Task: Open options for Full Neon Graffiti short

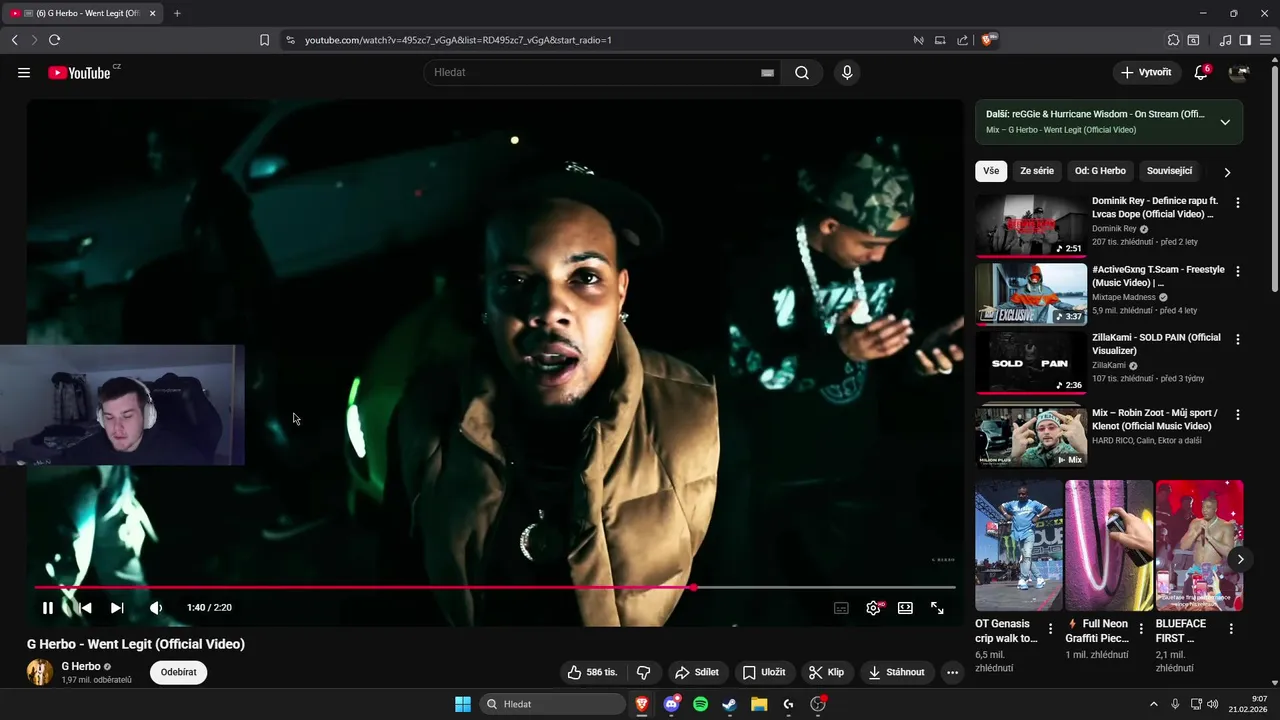Action: coord(1141,629)
